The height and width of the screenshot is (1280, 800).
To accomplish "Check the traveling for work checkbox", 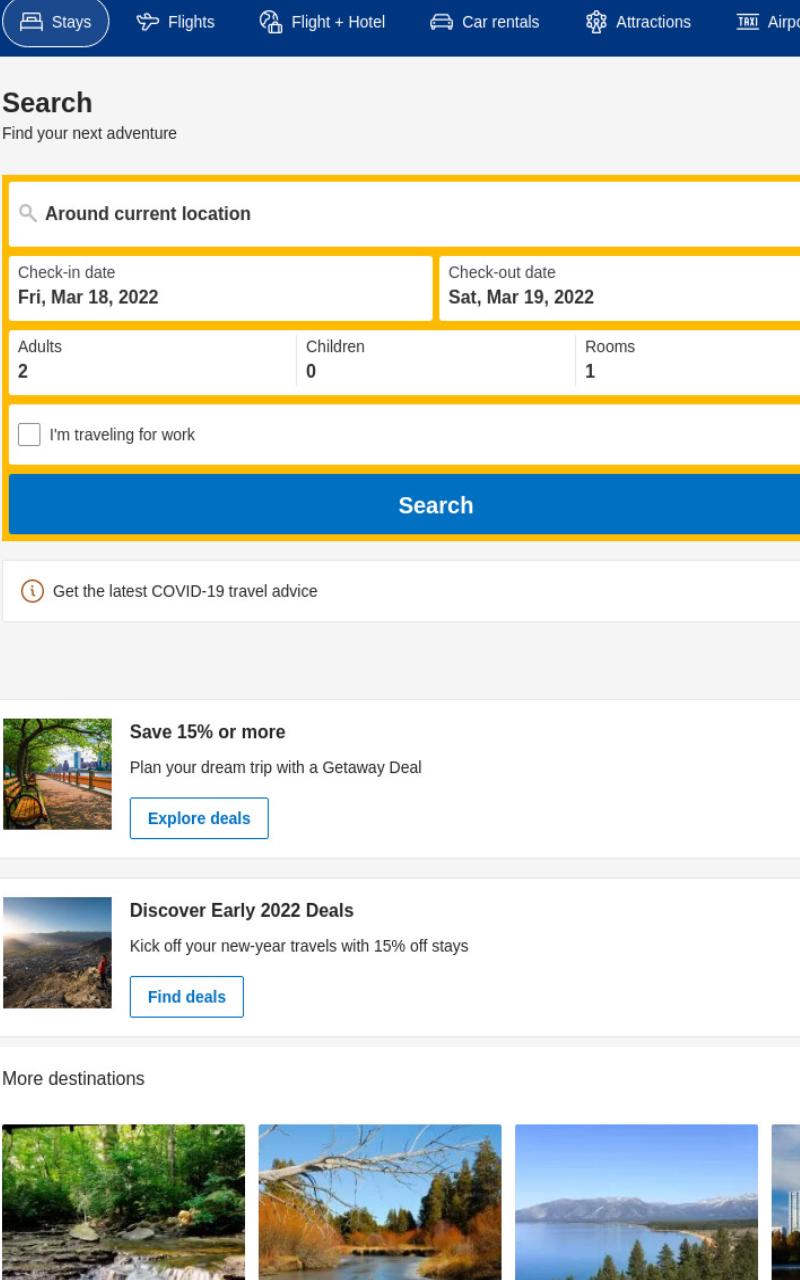I will pos(30,435).
